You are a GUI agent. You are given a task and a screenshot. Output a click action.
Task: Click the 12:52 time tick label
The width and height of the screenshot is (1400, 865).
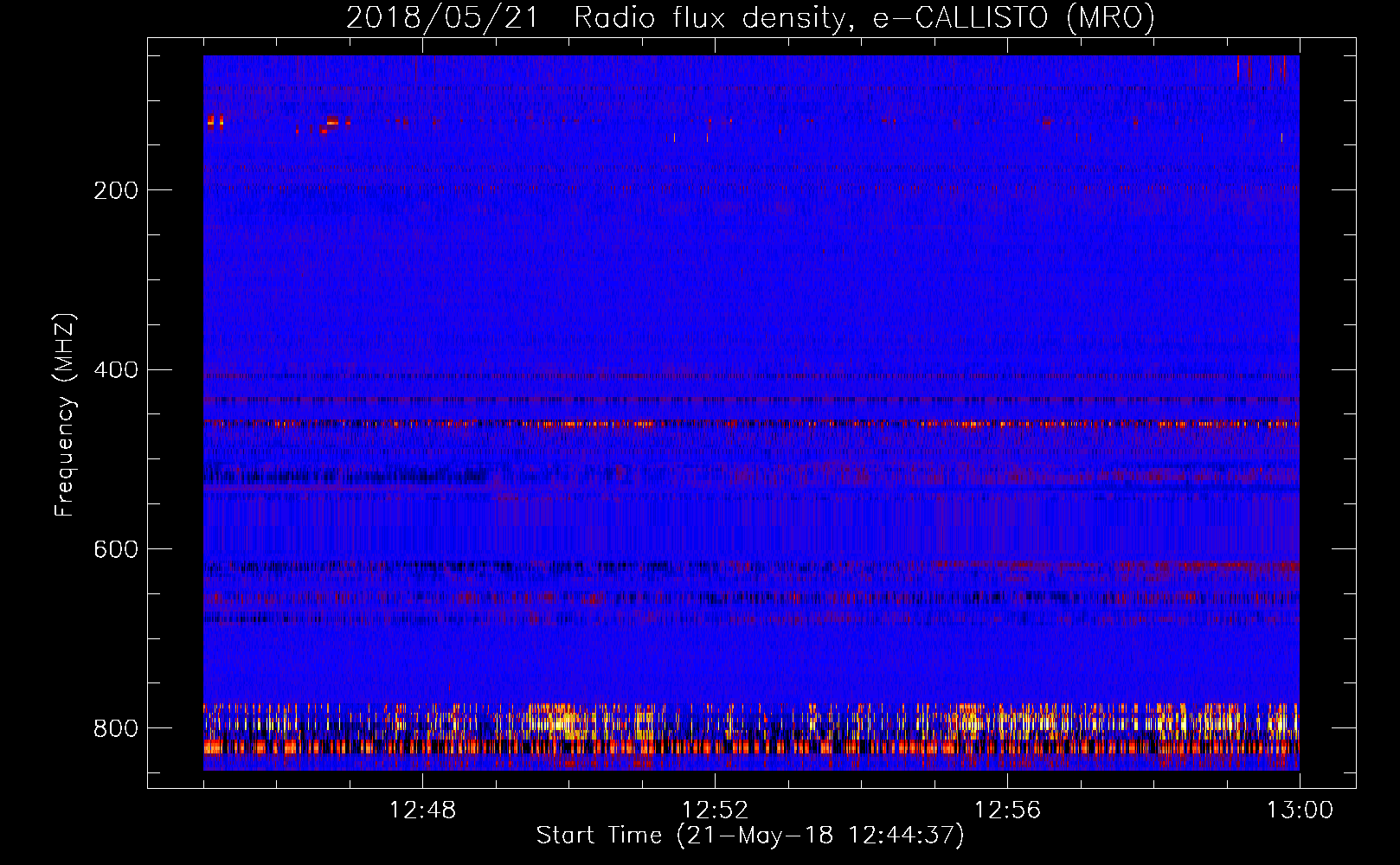click(x=715, y=811)
